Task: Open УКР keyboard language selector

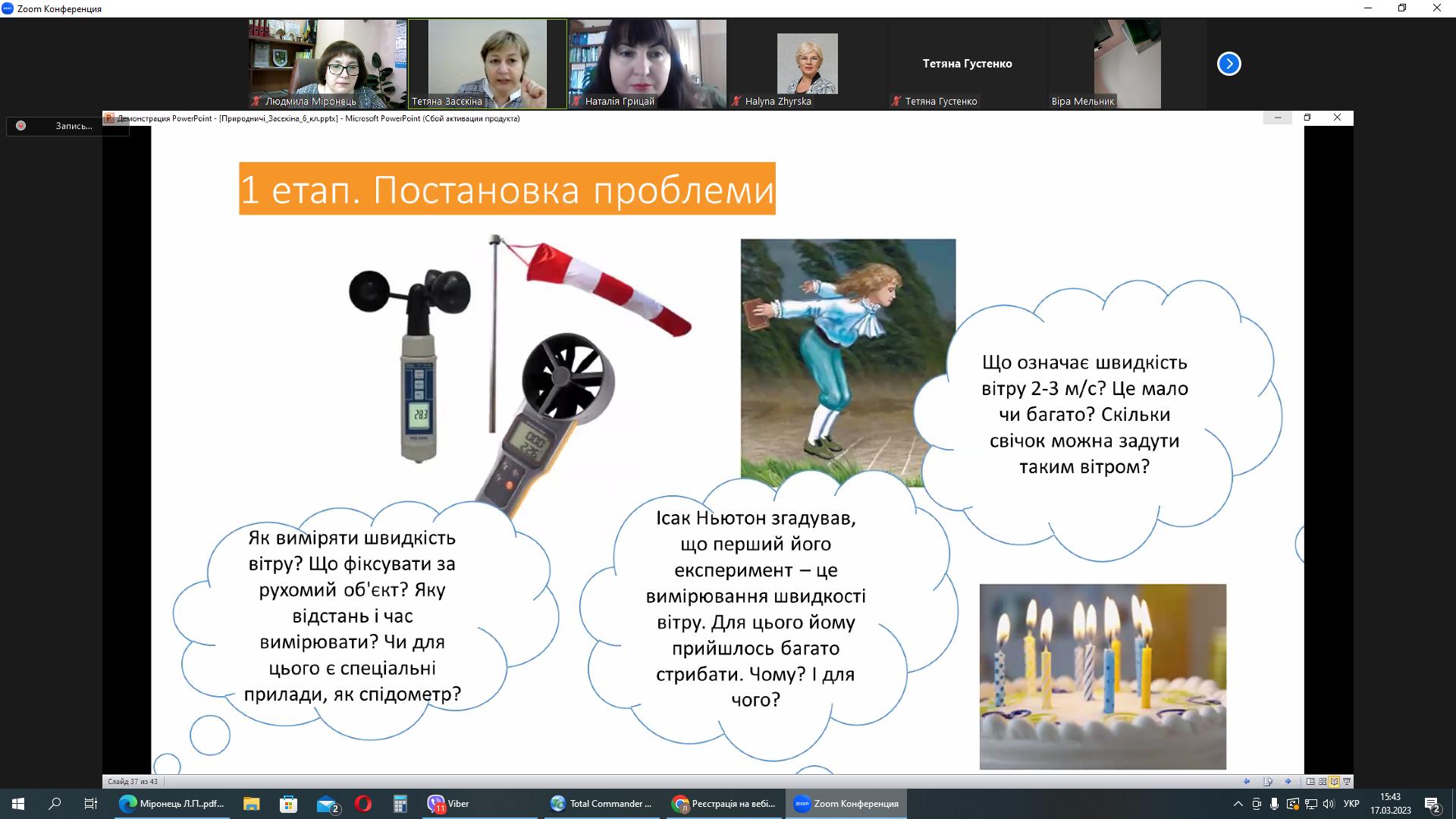Action: pos(1351,804)
